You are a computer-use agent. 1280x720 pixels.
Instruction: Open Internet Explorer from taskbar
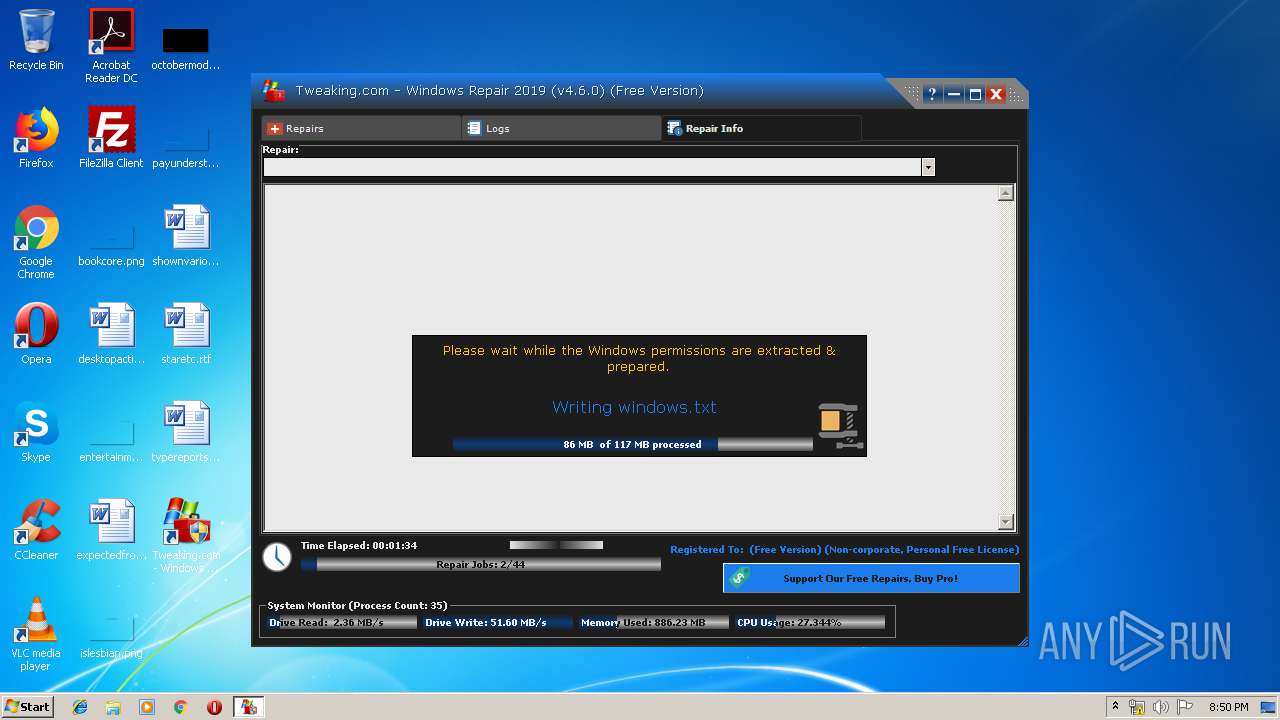[80, 707]
